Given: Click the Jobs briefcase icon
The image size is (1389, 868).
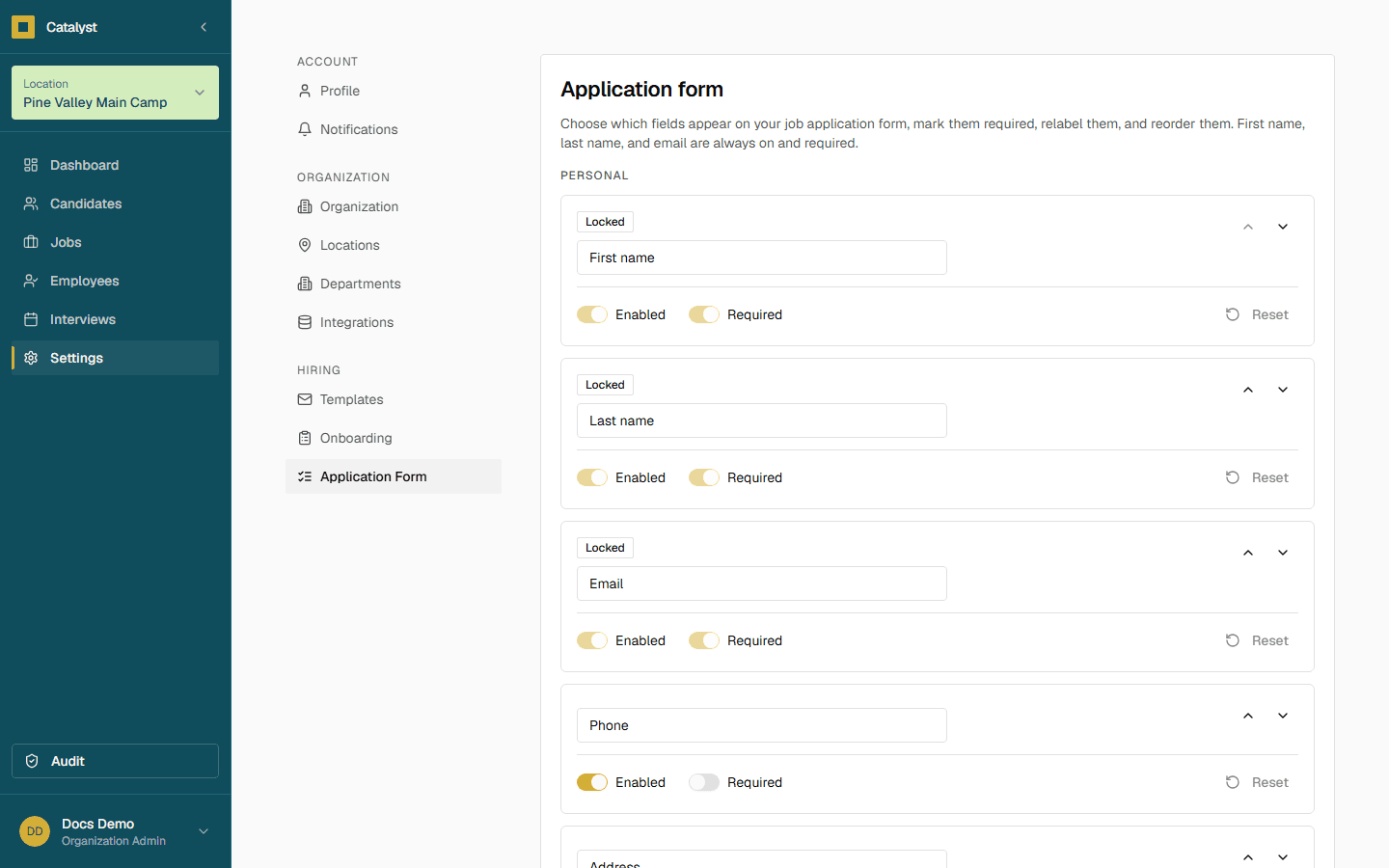Looking at the screenshot, I should (x=31, y=242).
